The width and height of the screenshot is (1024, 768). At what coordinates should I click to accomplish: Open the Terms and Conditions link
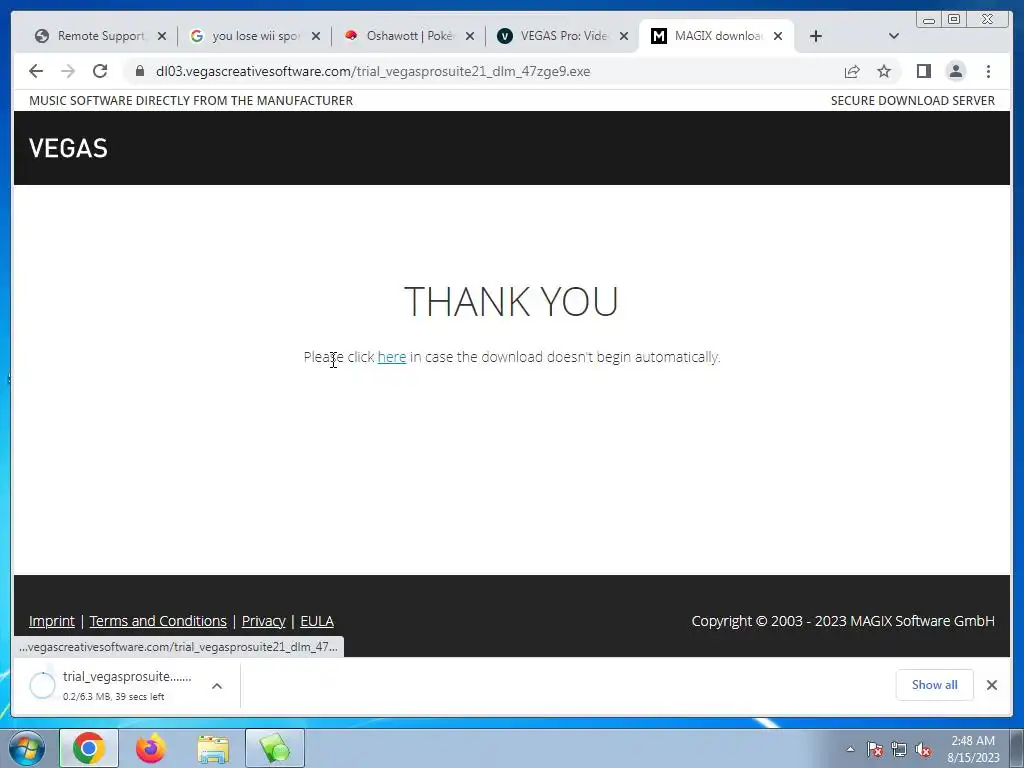[x=158, y=621]
